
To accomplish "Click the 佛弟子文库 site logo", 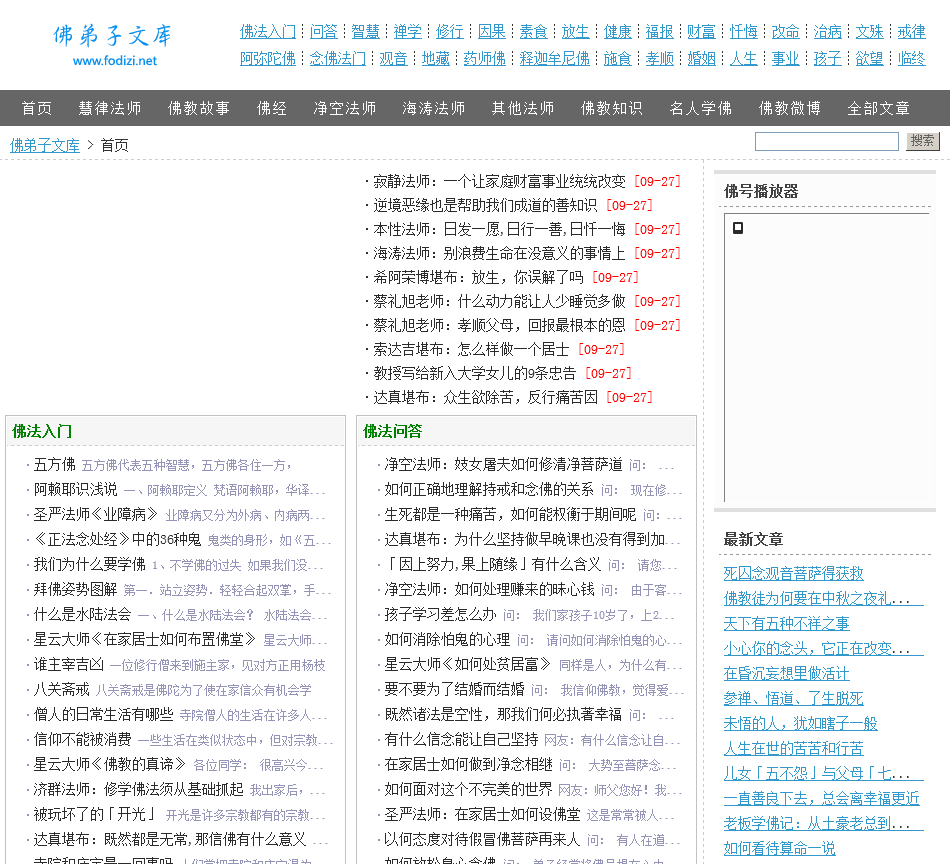I will pos(114,45).
